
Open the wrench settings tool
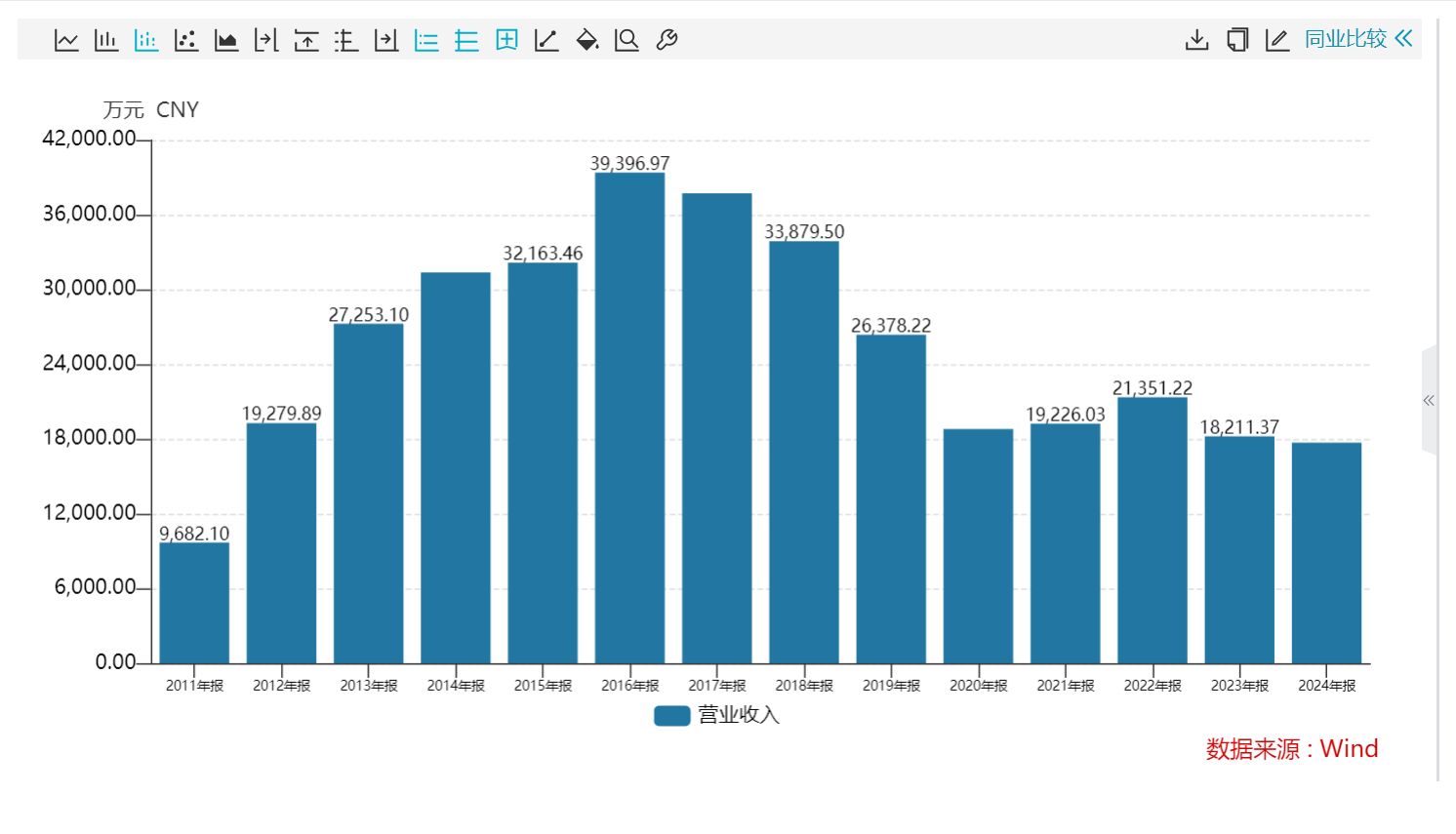pyautogui.click(x=667, y=40)
